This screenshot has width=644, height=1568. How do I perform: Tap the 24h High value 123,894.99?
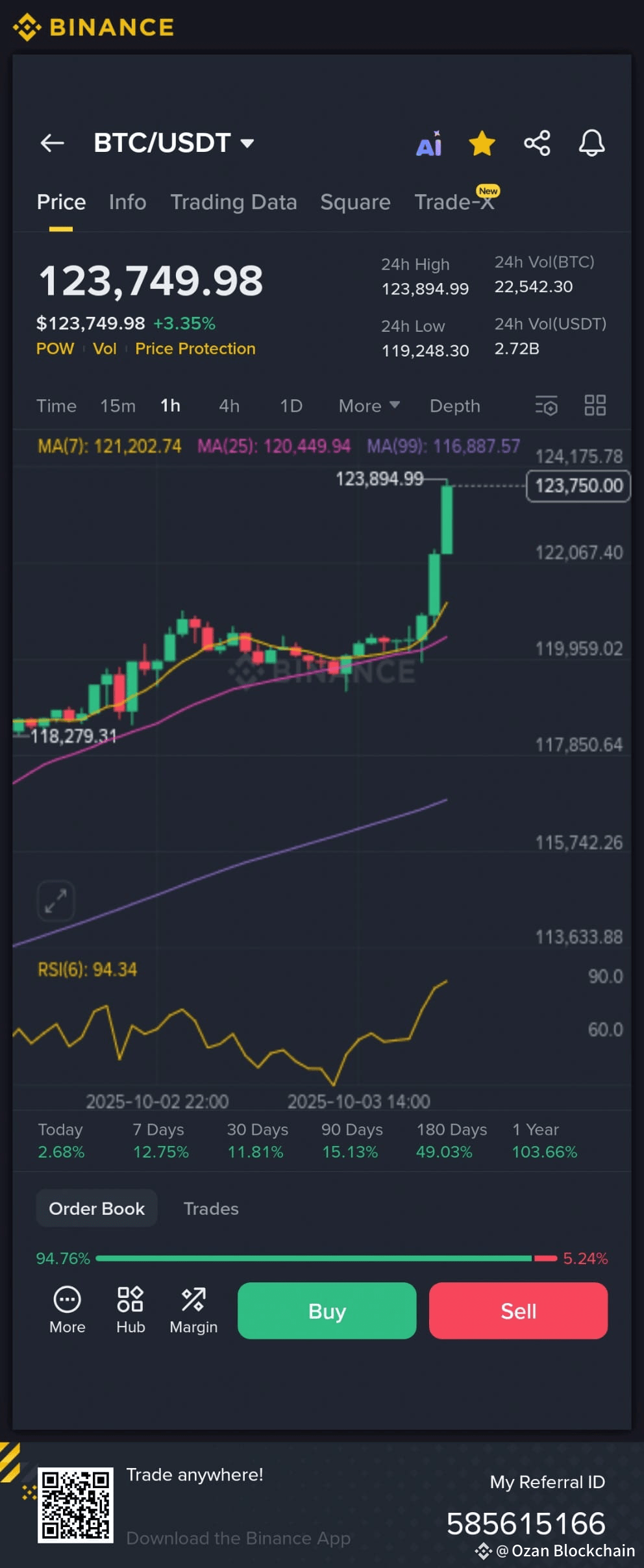click(425, 289)
